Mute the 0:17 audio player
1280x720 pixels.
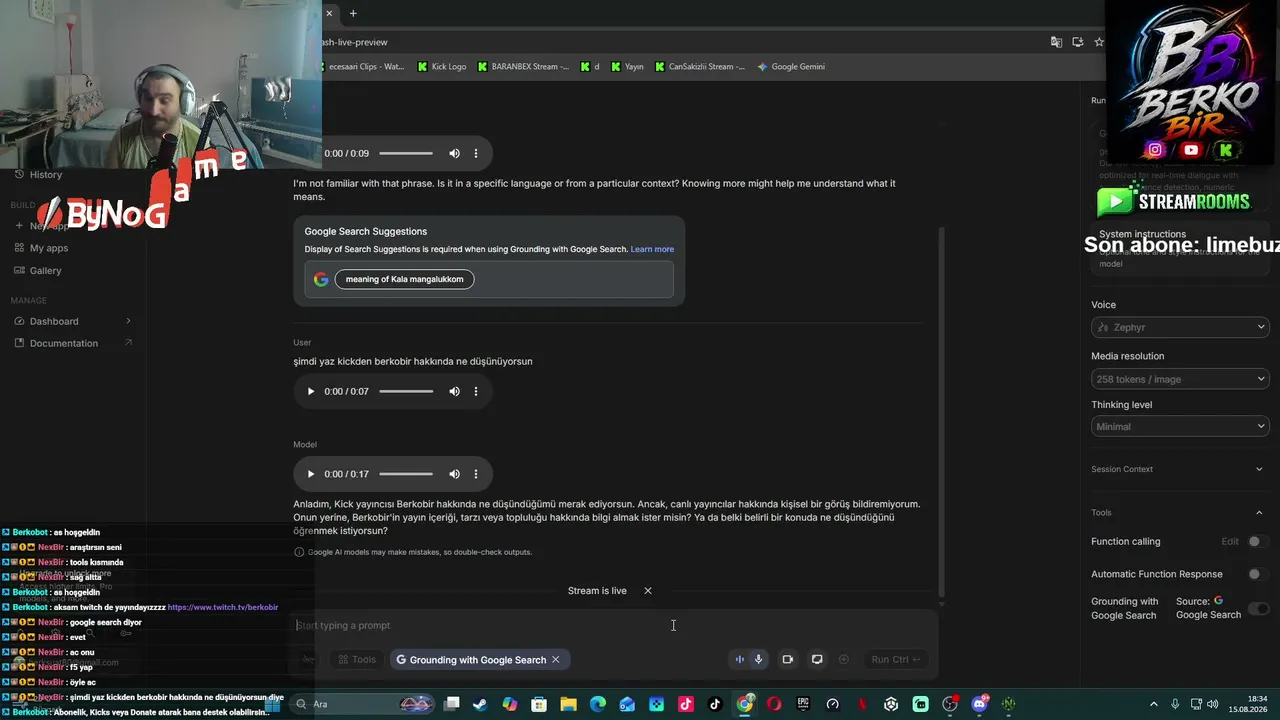pyautogui.click(x=454, y=474)
